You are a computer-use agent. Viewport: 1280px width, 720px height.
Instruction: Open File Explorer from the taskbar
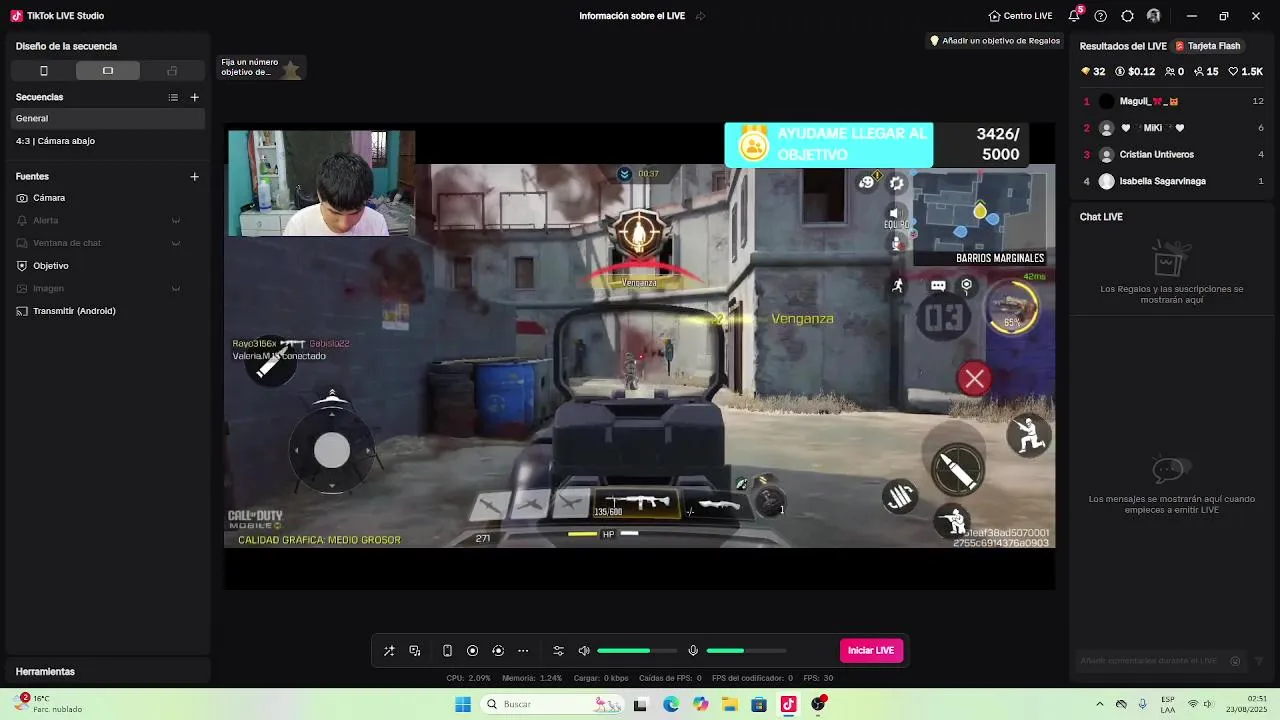[730, 704]
